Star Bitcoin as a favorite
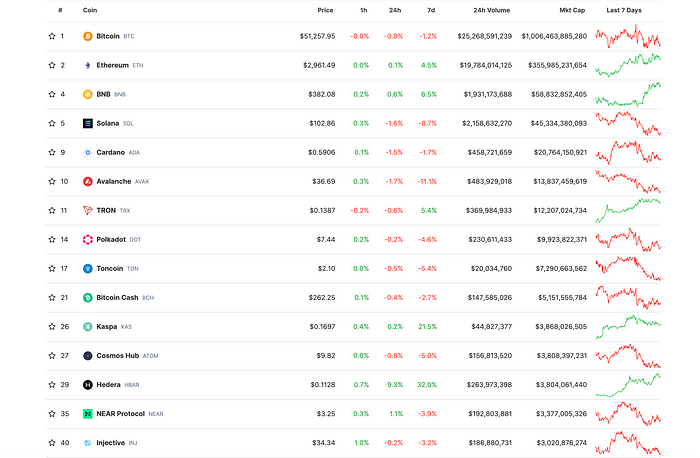The width and height of the screenshot is (700, 458). [x=52, y=36]
